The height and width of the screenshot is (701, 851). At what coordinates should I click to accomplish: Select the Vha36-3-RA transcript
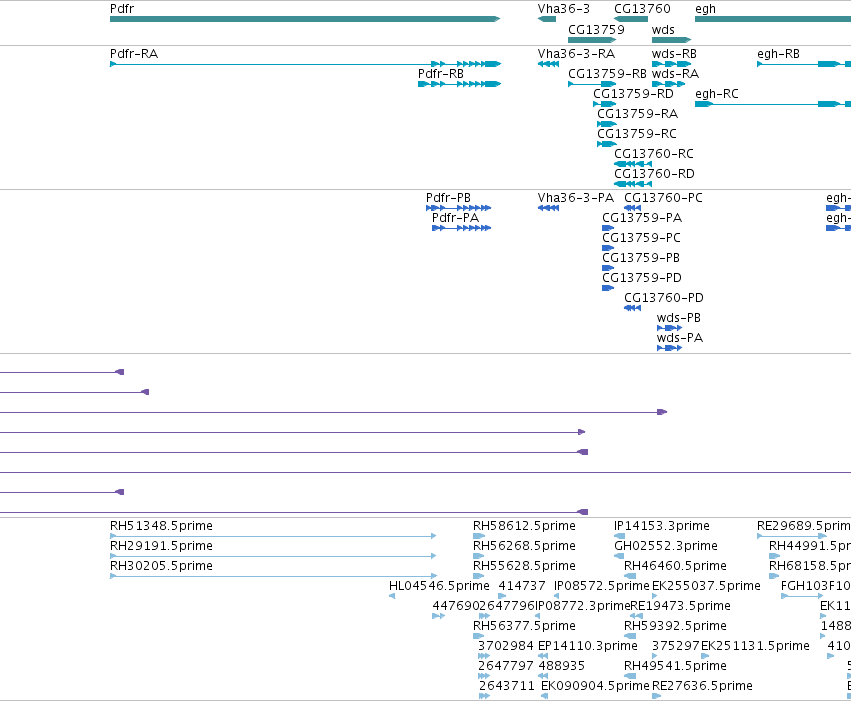point(548,64)
